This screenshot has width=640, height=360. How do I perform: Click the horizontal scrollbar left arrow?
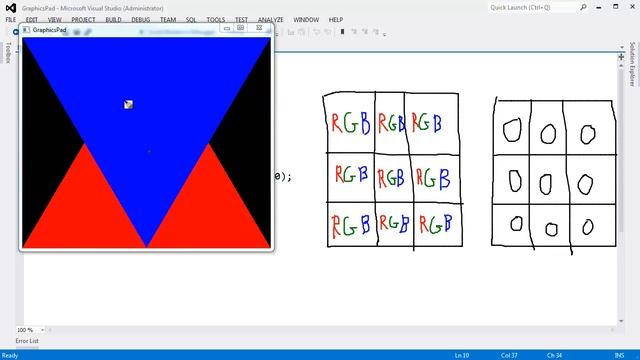(x=50, y=329)
